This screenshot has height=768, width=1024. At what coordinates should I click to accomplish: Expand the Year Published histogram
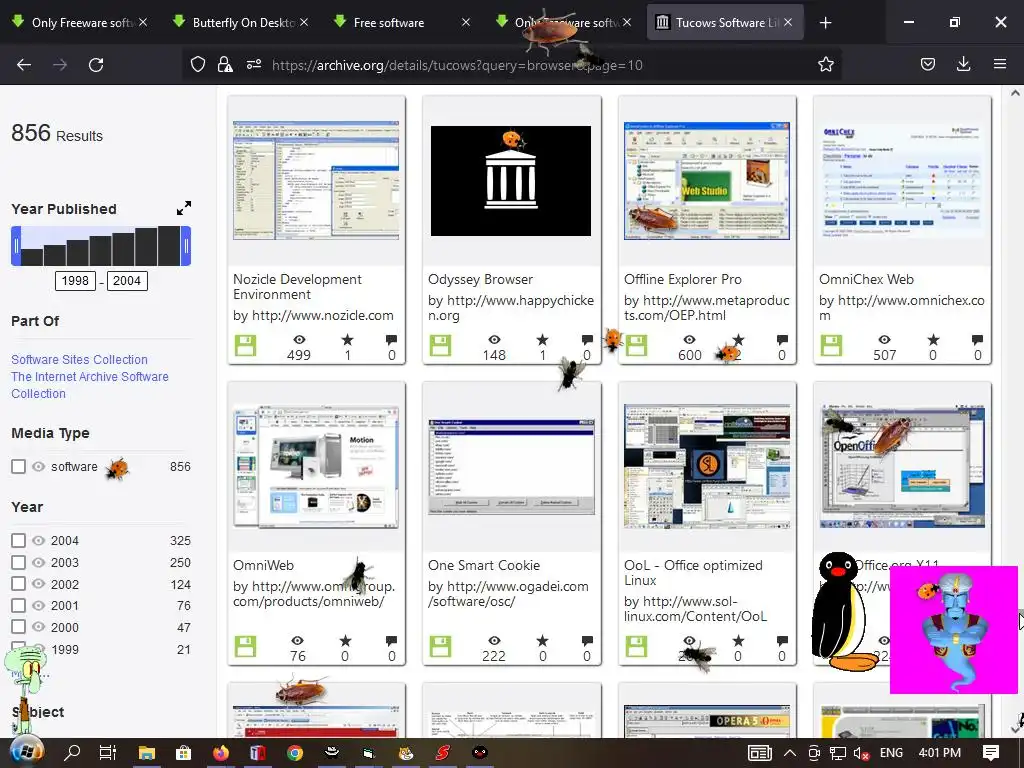pyautogui.click(x=184, y=208)
